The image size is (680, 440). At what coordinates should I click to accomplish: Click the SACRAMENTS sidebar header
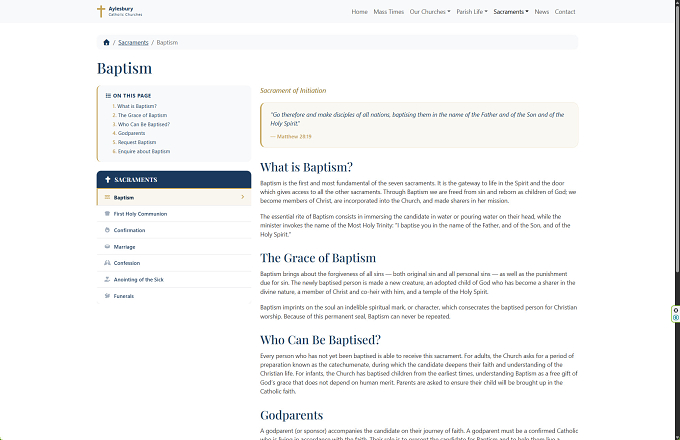pyautogui.click(x=174, y=179)
